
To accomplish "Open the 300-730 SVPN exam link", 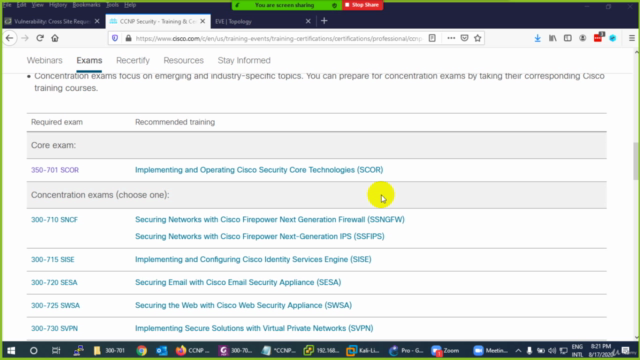I will coord(54,328).
